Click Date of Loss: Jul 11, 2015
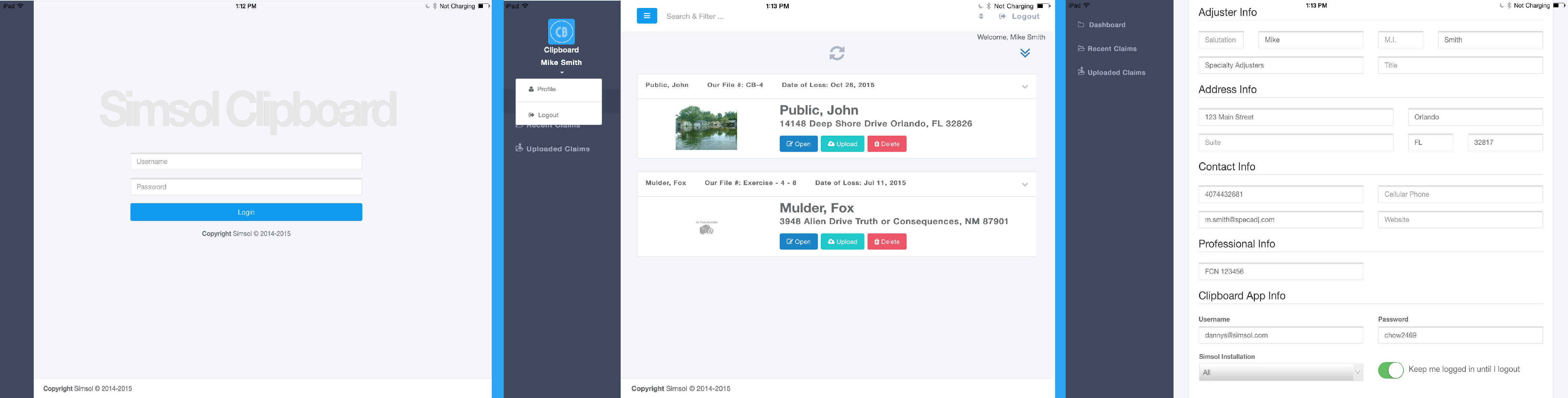This screenshot has height=398, width=1568. point(860,183)
